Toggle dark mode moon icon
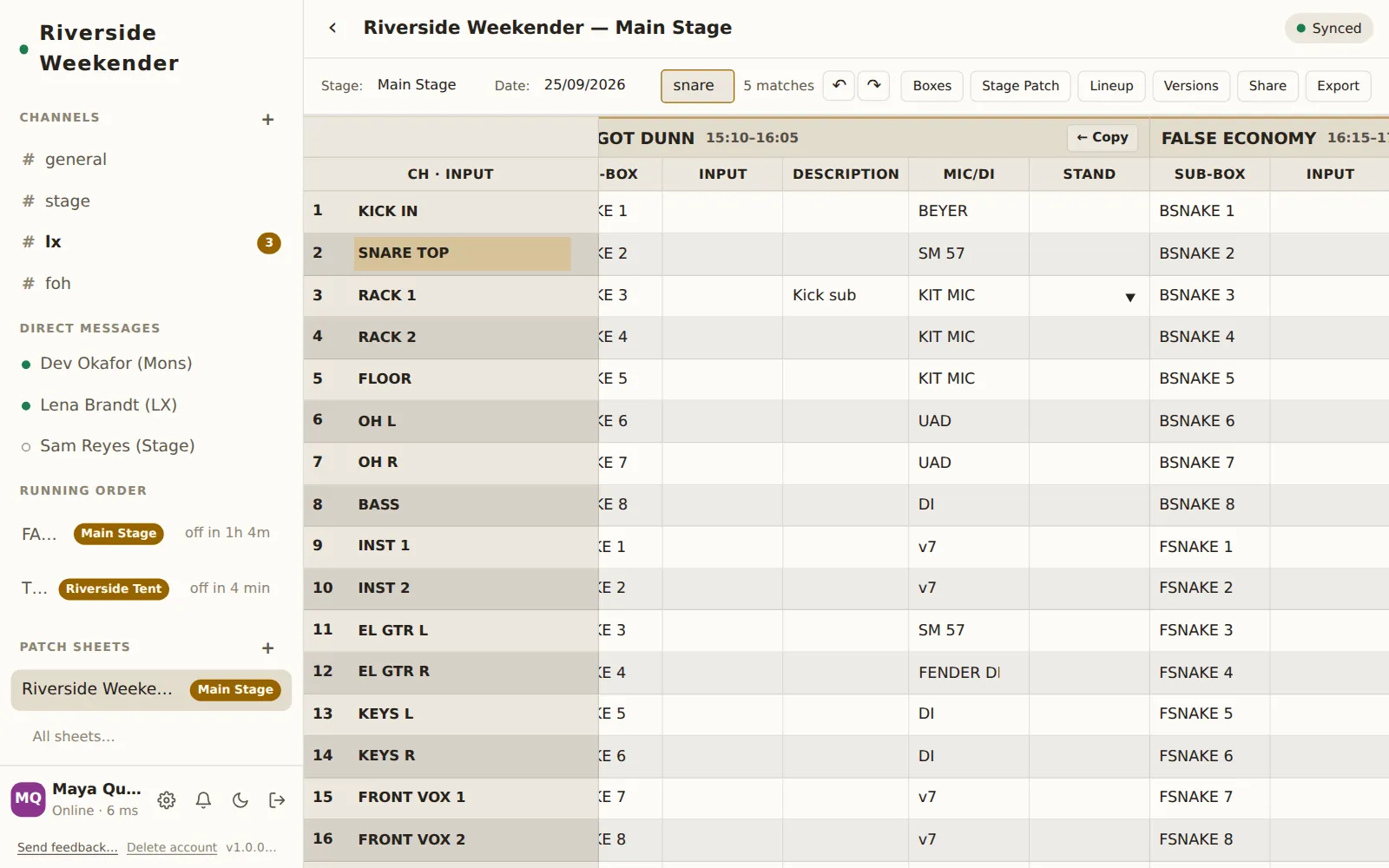The image size is (1389, 868). (x=240, y=800)
